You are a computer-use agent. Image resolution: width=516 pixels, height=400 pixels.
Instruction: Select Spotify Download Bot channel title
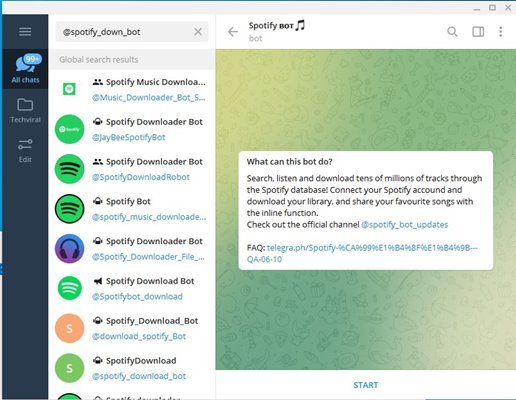(150, 281)
